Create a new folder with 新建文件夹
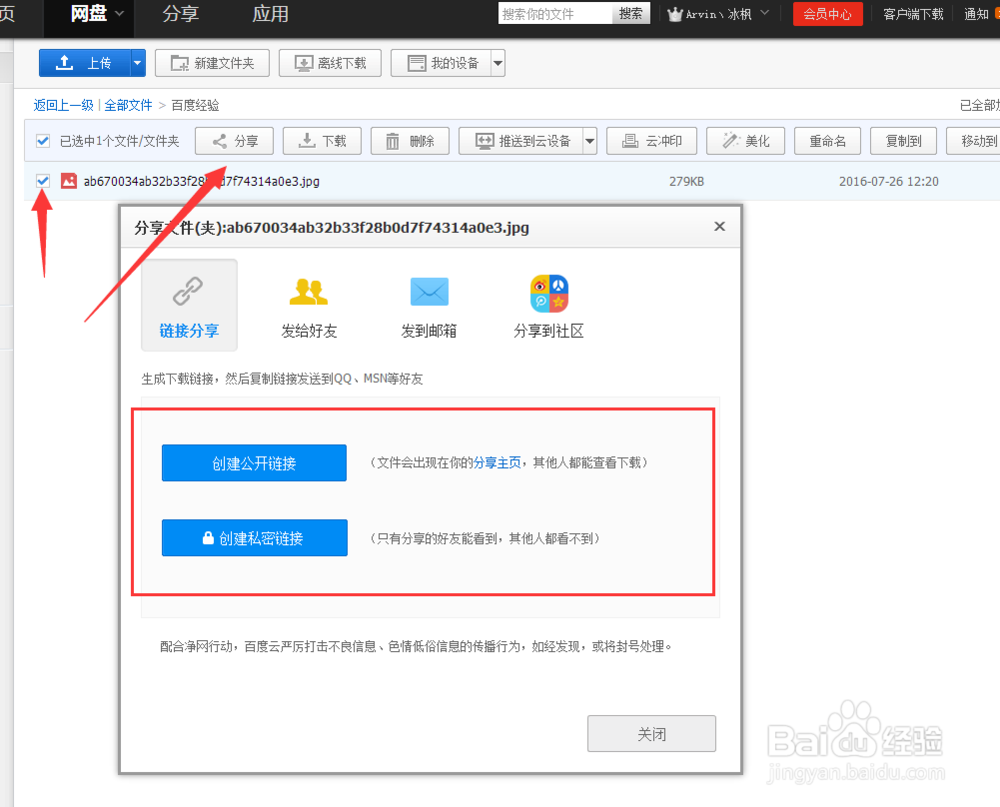This screenshot has height=807, width=1000. 212,63
